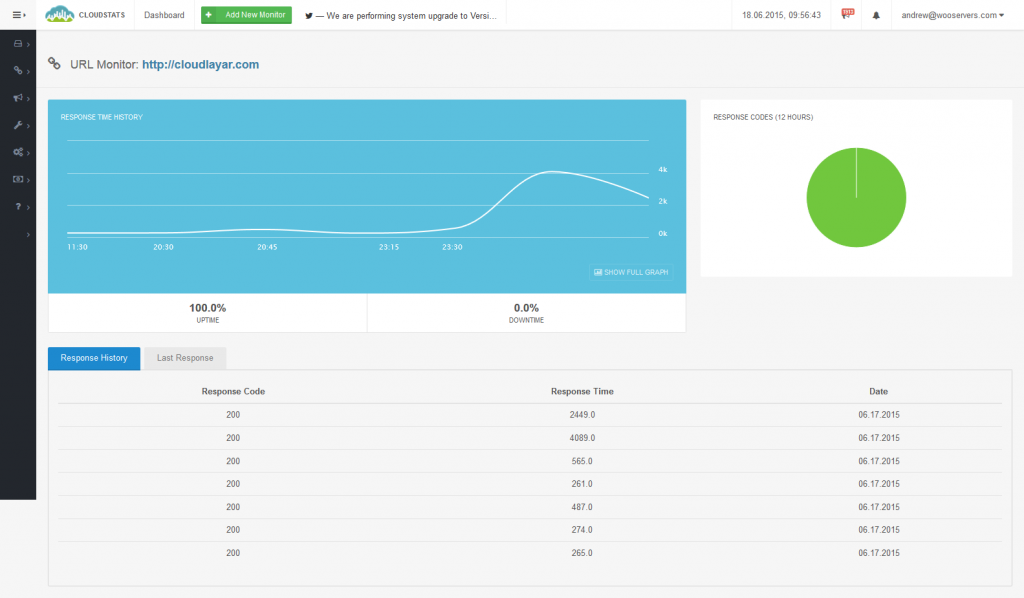Image resolution: width=1024 pixels, height=598 pixels.
Task: Switch to the Last Response tab
Action: [184, 358]
